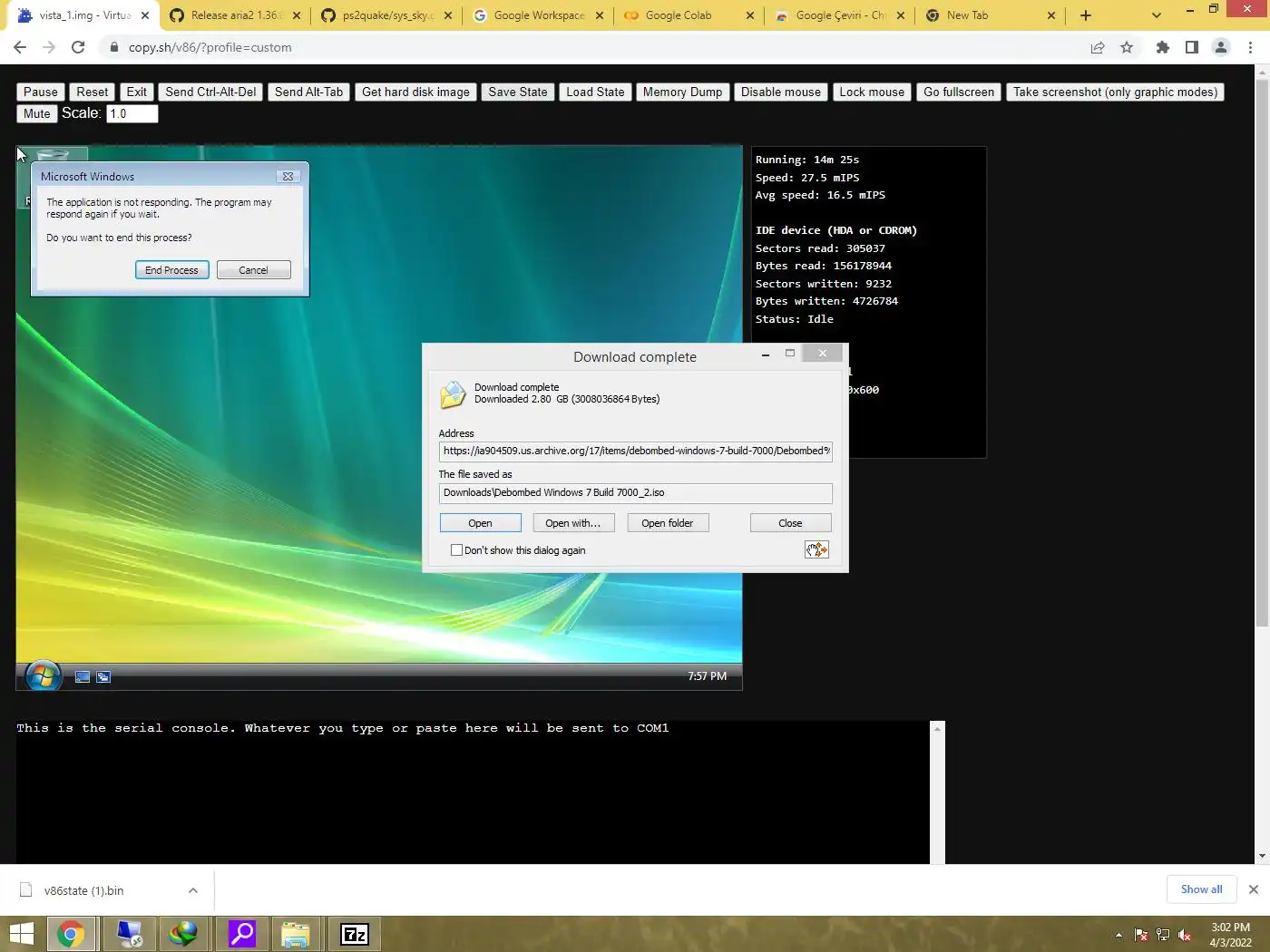Image resolution: width=1270 pixels, height=952 pixels.
Task: Send Ctrl-Alt-Del to the VM
Action: 210,92
